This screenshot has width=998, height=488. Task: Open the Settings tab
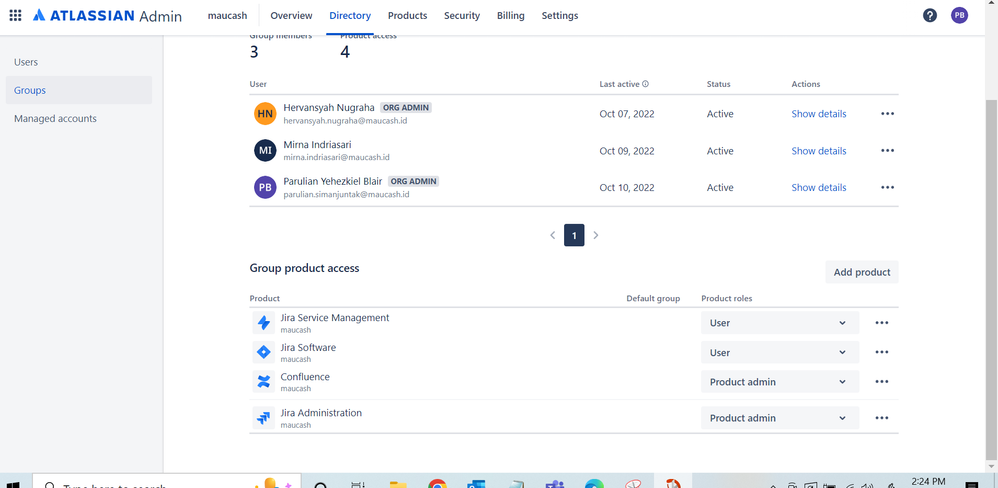pyautogui.click(x=560, y=16)
